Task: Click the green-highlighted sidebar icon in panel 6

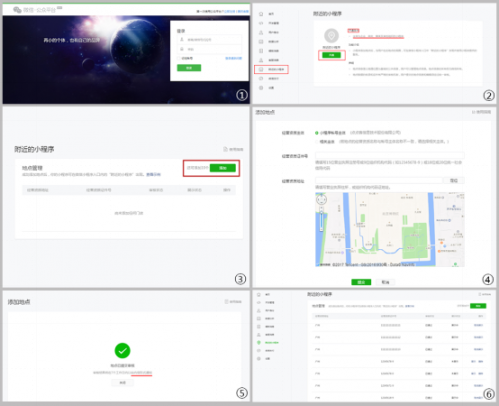Action: click(x=259, y=343)
